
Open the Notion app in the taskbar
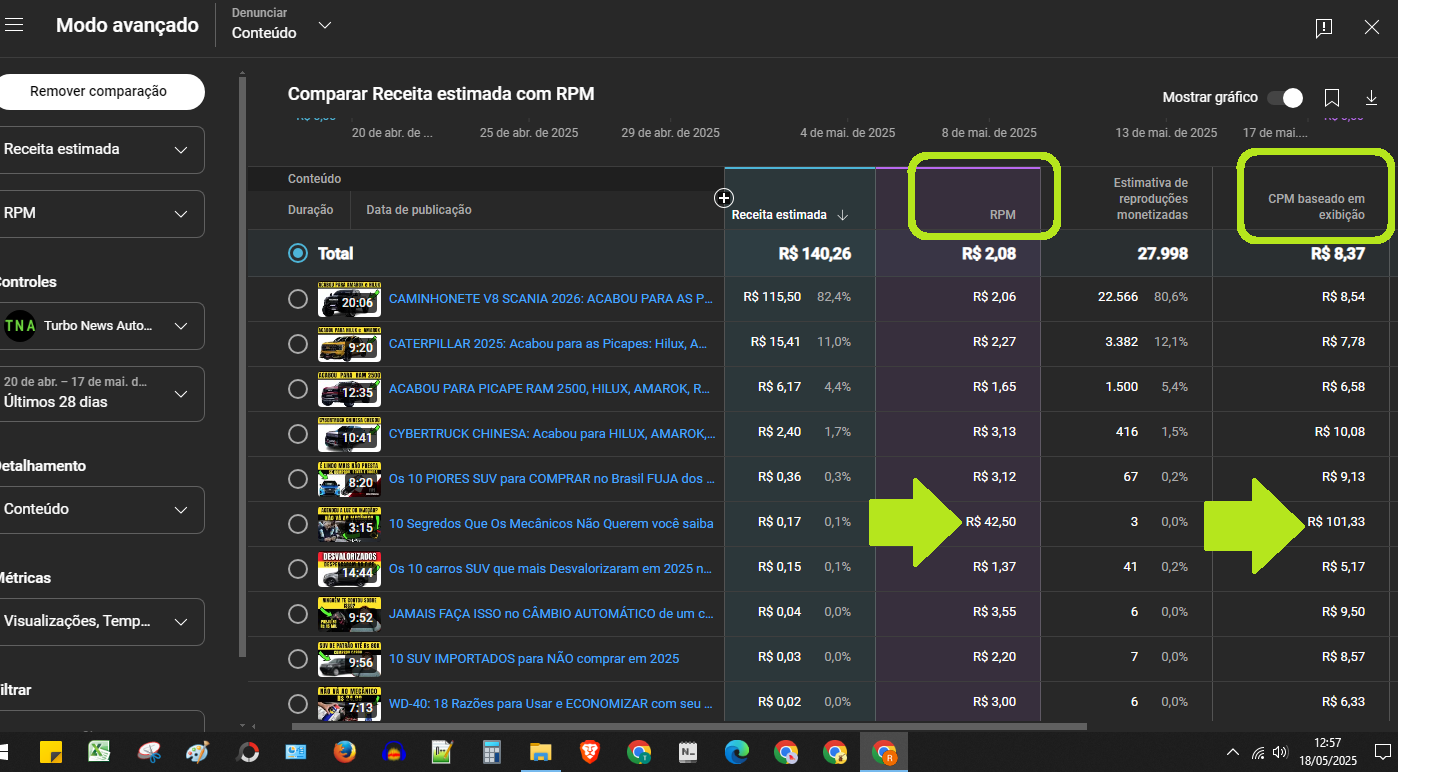coord(688,751)
